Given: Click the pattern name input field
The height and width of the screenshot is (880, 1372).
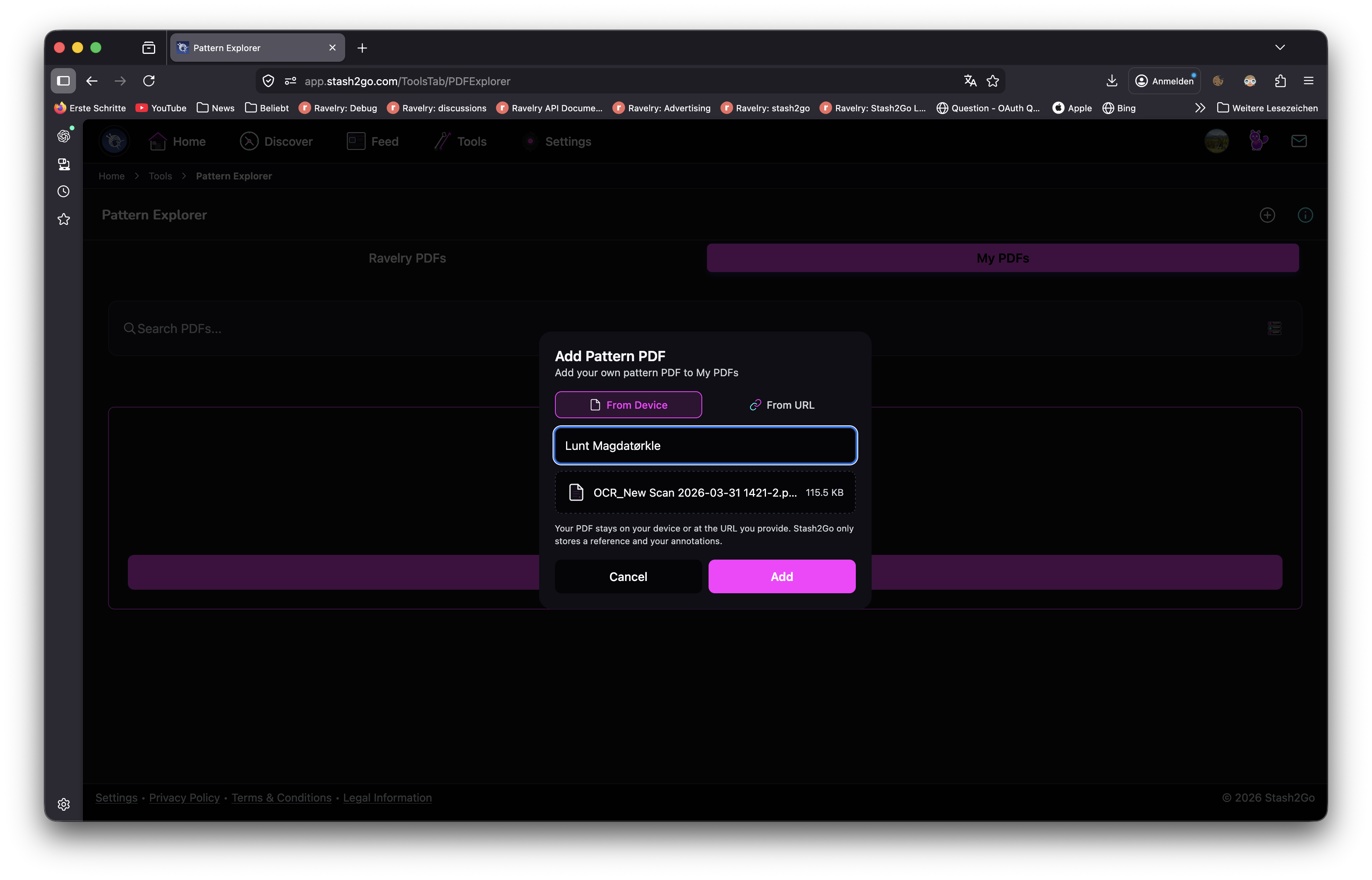Looking at the screenshot, I should 705,445.
